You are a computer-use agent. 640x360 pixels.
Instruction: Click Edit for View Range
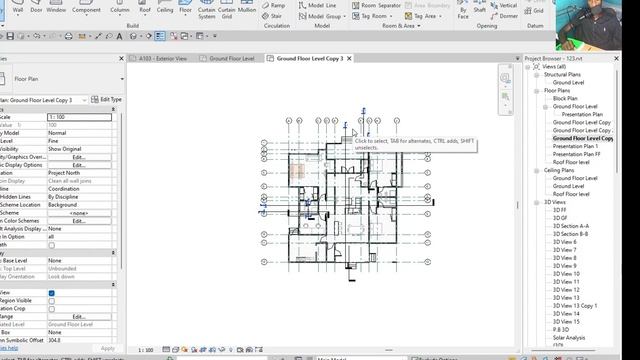click(79, 317)
